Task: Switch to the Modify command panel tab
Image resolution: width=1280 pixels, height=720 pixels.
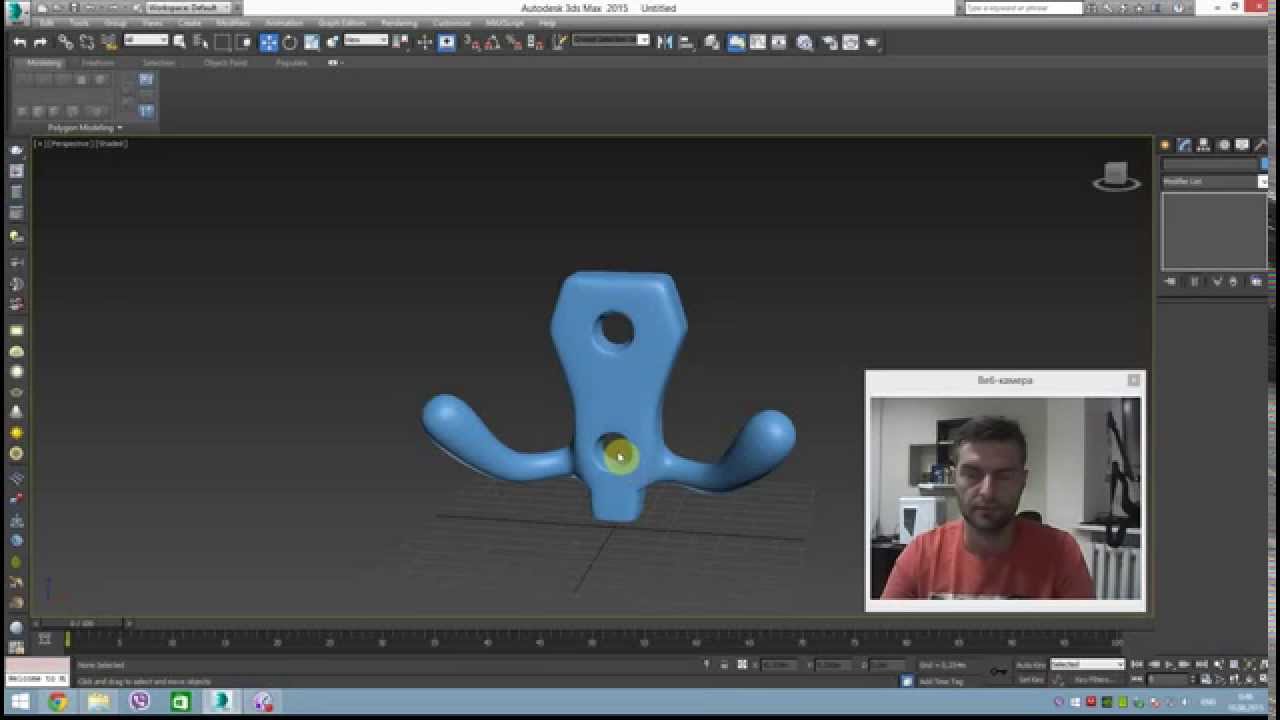Action: (1184, 145)
